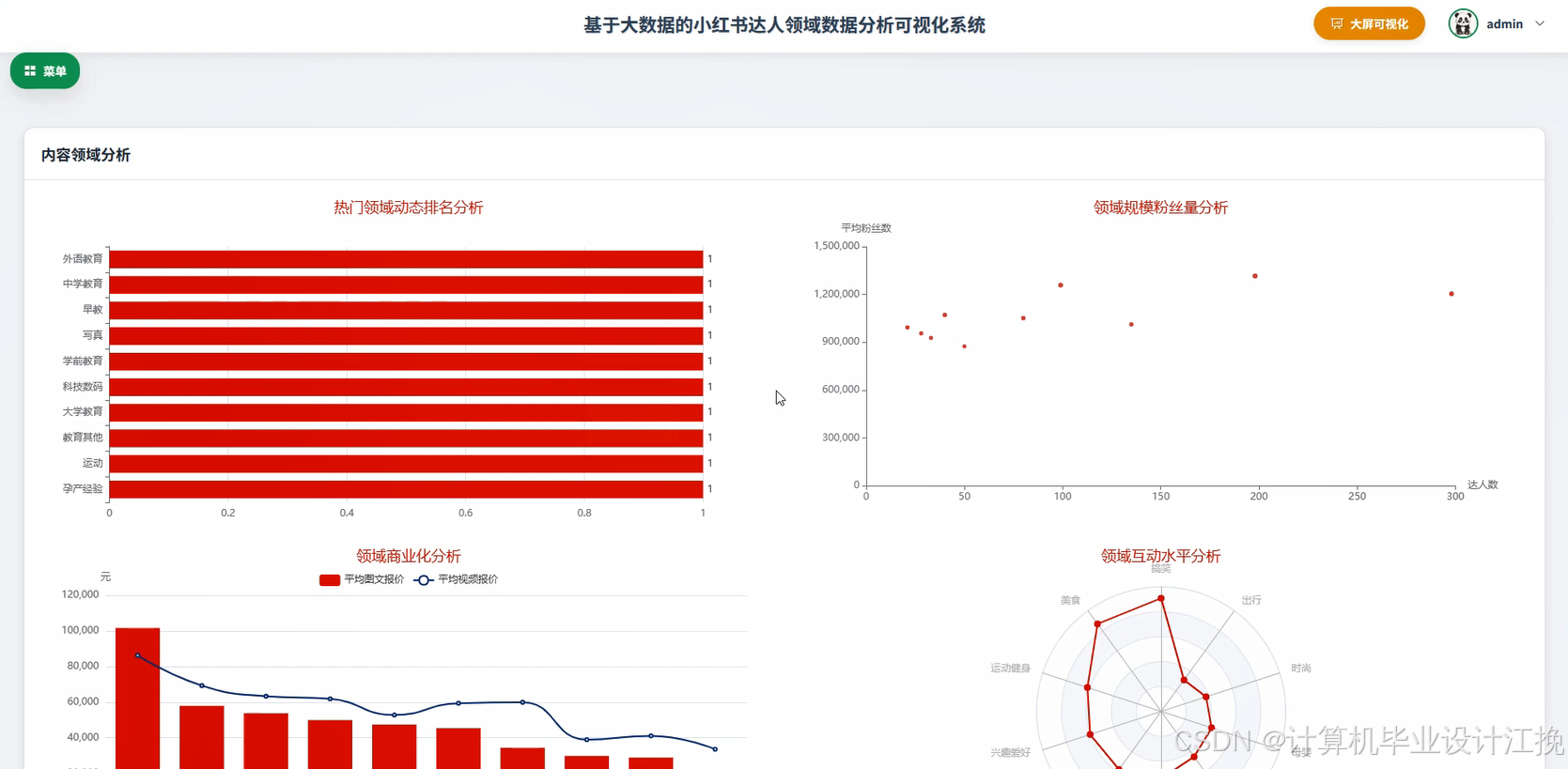
Task: Click the 美食 radar axis label
Action: click(x=1070, y=600)
